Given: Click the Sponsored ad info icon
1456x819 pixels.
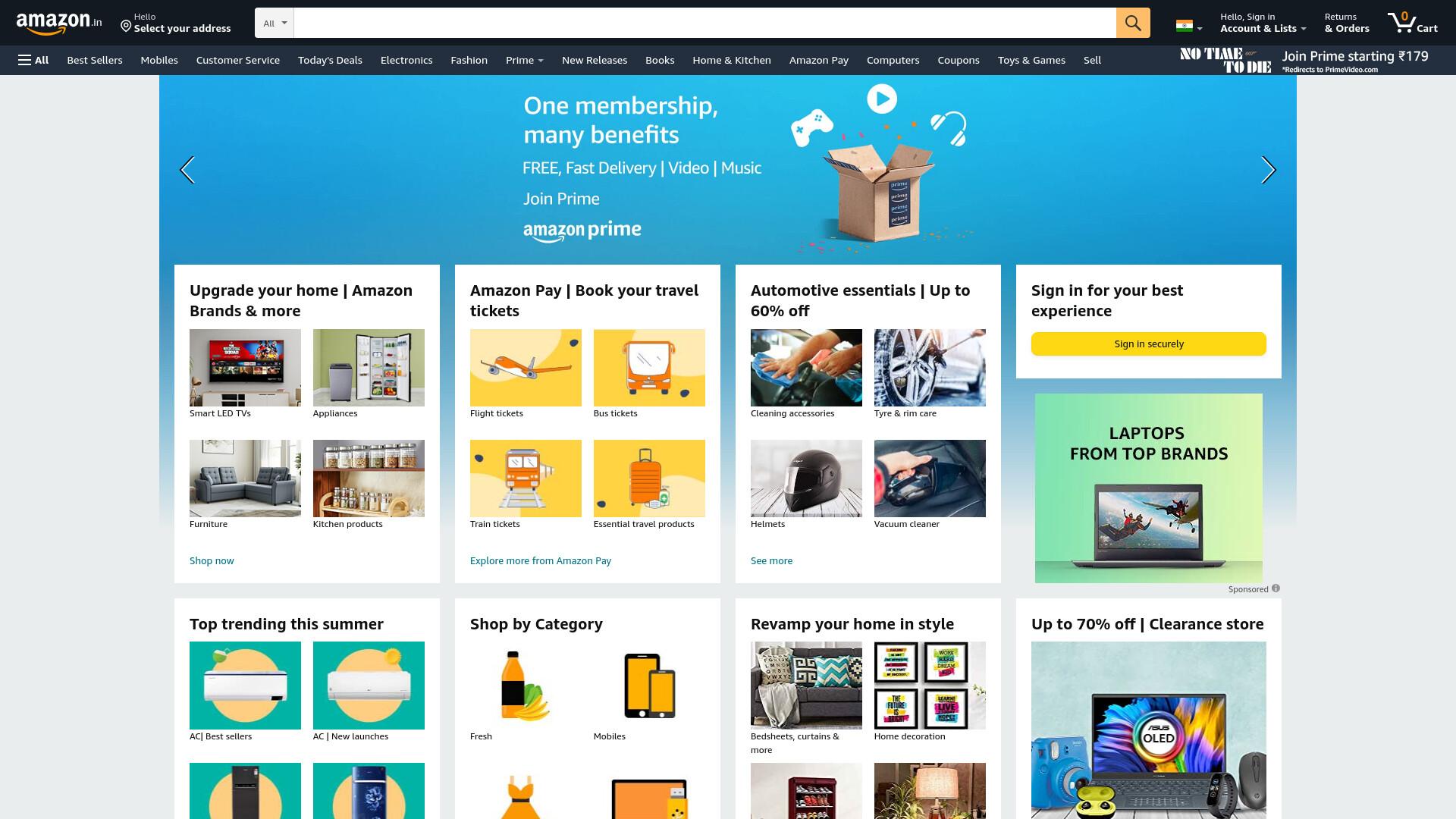Looking at the screenshot, I should click(1276, 588).
